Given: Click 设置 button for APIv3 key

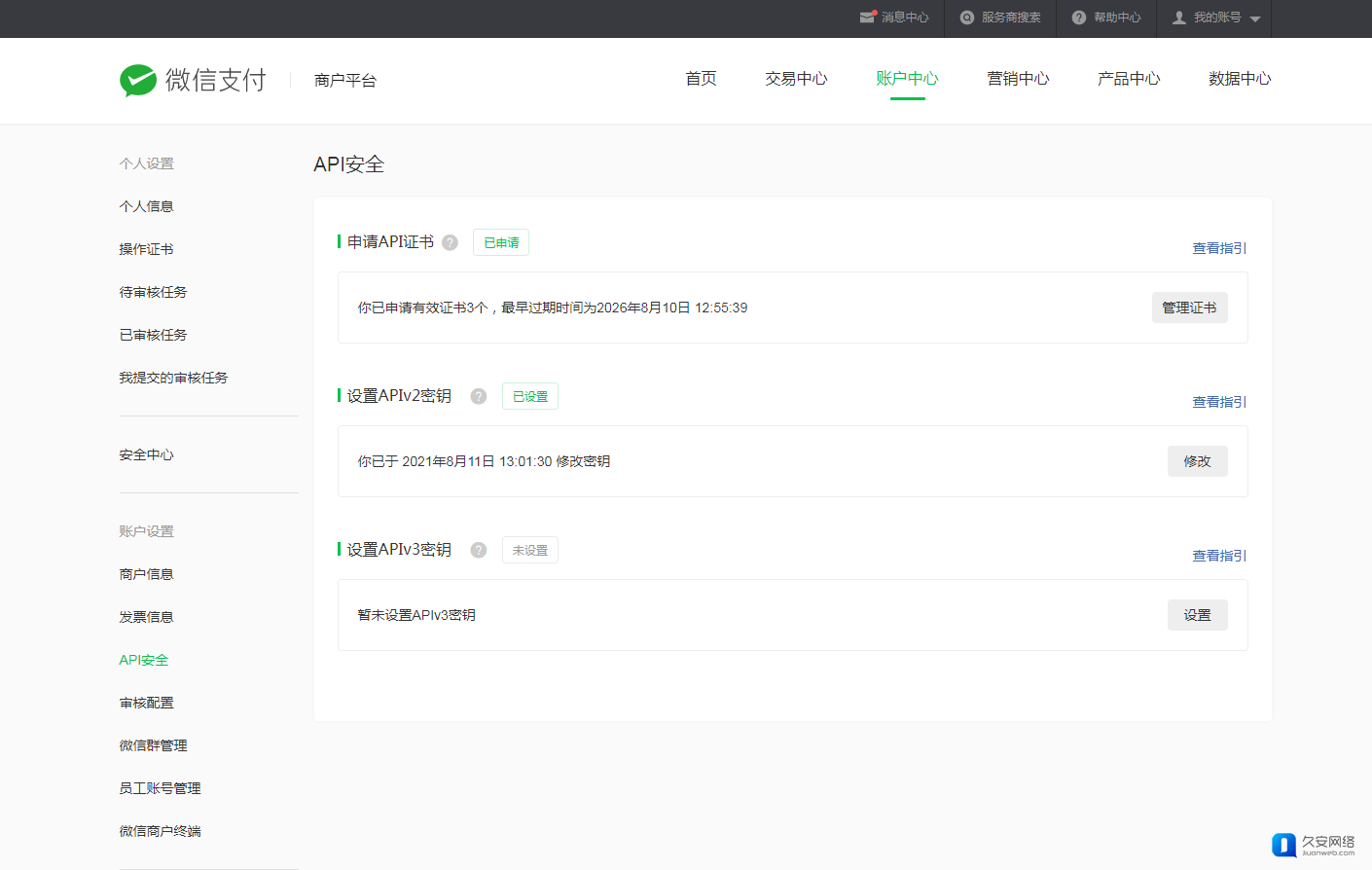Looking at the screenshot, I should (1197, 615).
